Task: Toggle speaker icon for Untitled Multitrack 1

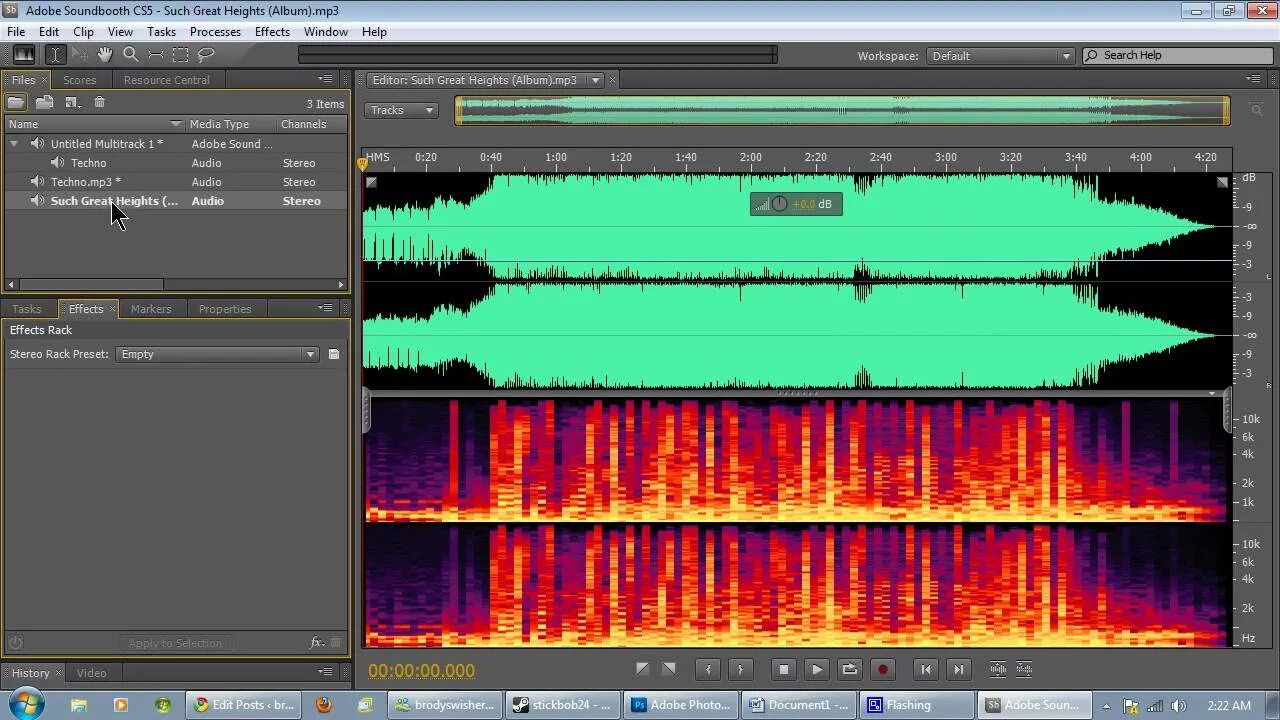Action: coord(37,144)
